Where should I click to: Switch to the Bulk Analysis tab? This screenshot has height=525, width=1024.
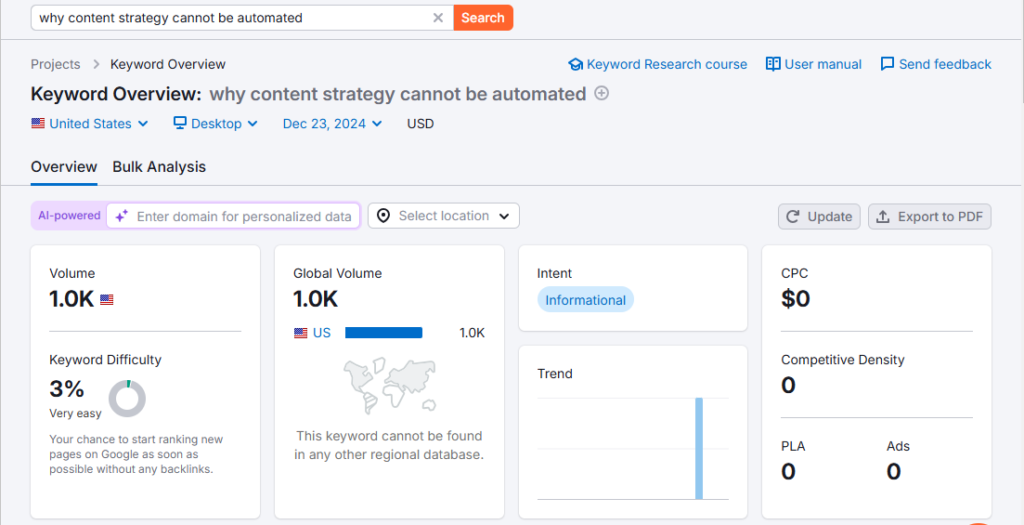click(x=159, y=167)
